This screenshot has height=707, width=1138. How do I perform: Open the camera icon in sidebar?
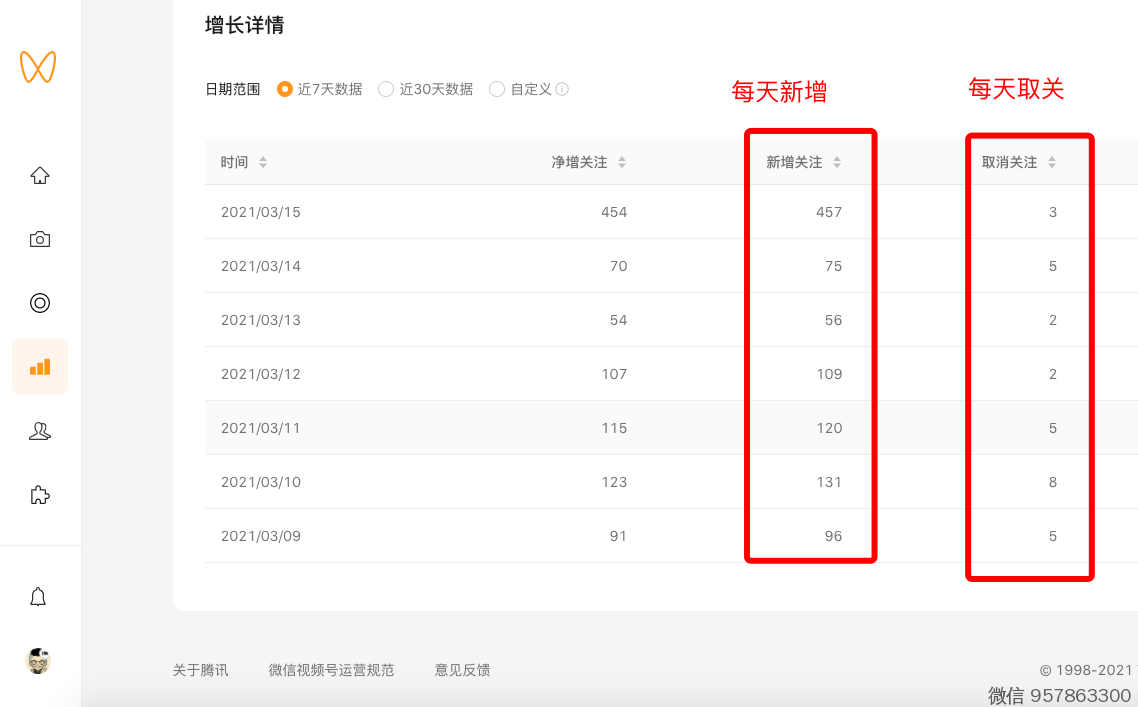[x=40, y=240]
